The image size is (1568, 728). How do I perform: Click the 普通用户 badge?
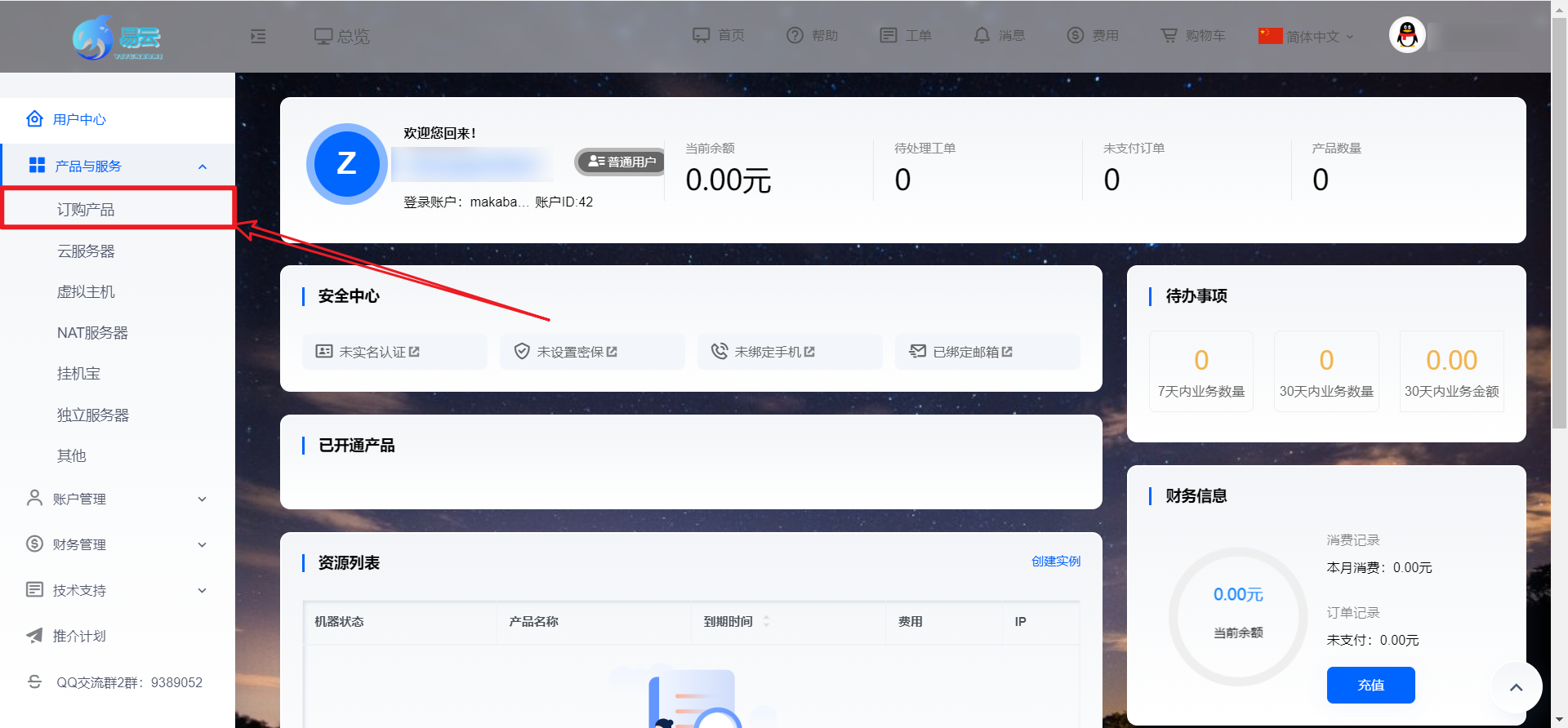pos(620,162)
